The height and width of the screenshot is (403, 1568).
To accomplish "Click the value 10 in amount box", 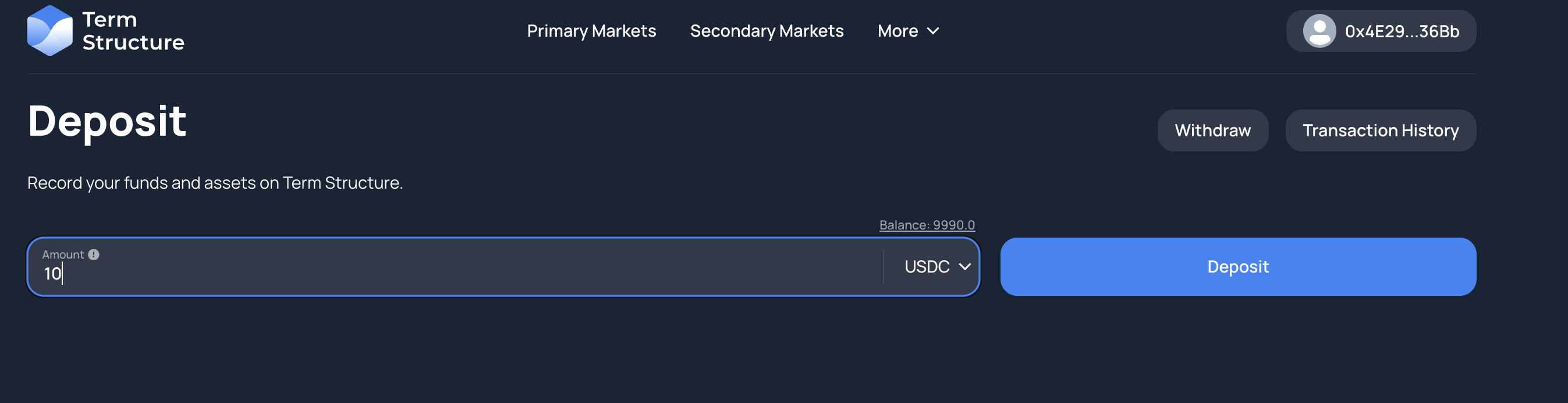I will (x=52, y=273).
